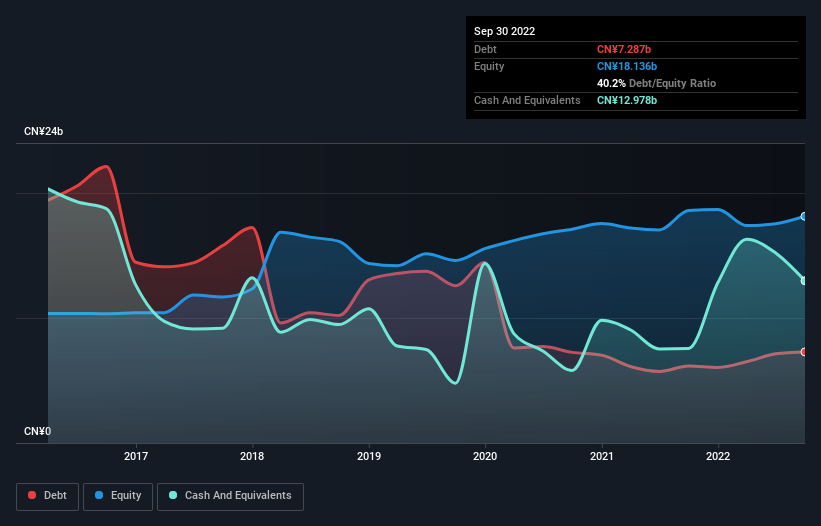The width and height of the screenshot is (821, 526).
Task: Toggle the Equity legend button
Action: click(118, 496)
